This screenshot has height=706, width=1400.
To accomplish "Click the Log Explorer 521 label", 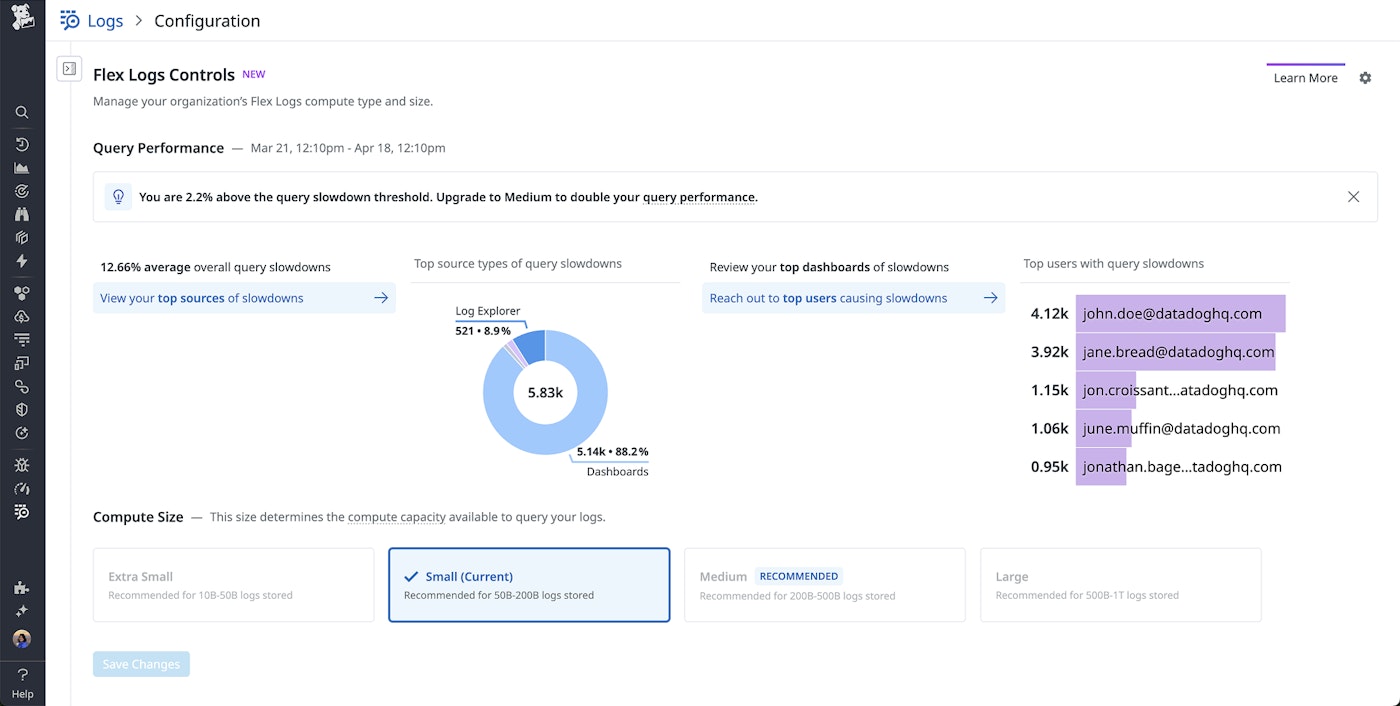I will (x=483, y=330).
